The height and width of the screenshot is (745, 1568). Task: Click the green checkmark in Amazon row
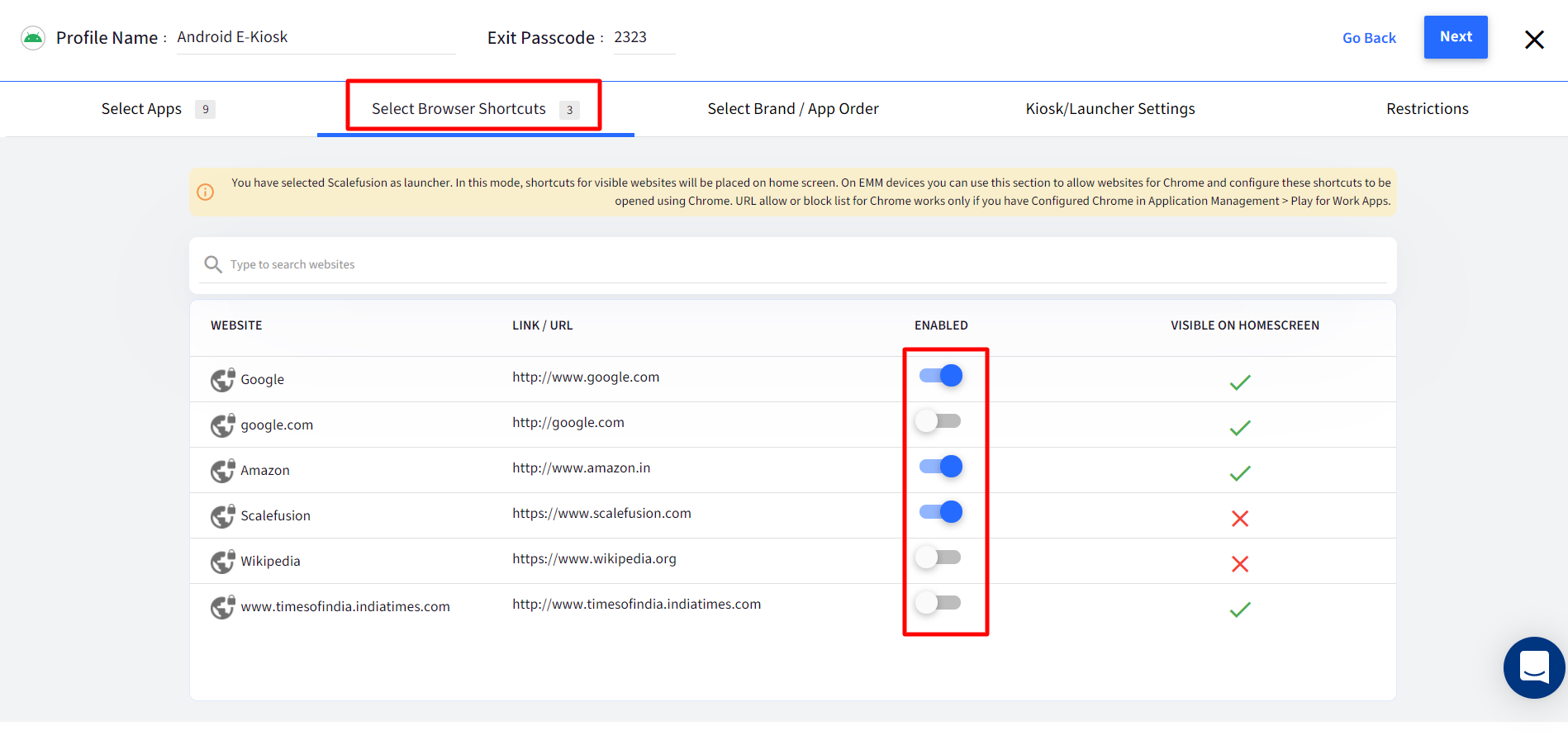point(1240,473)
